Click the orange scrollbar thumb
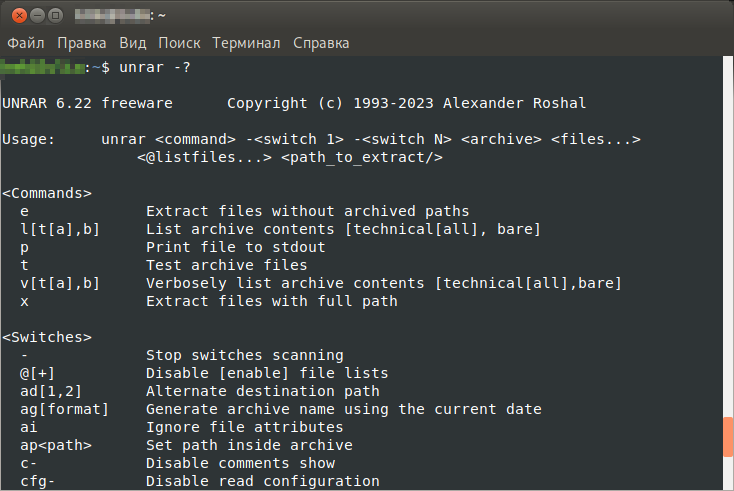Image resolution: width=734 pixels, height=491 pixels. 728,437
